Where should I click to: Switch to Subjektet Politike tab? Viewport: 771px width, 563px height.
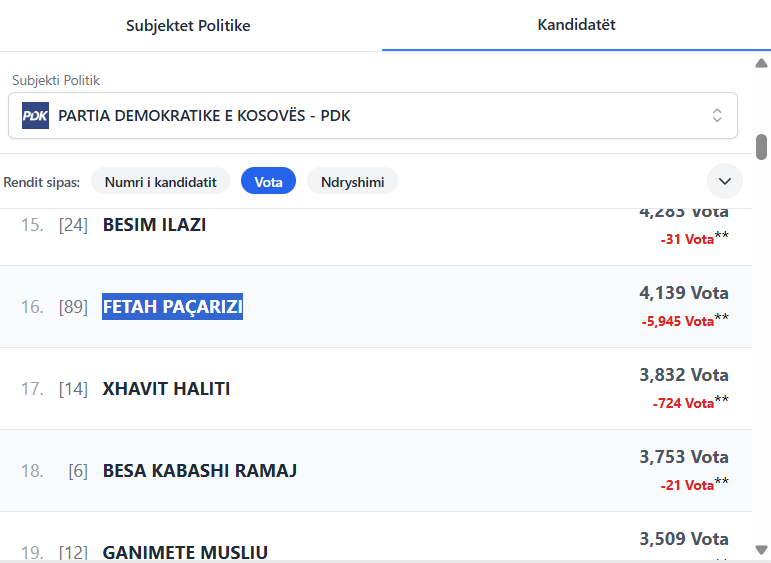188,26
